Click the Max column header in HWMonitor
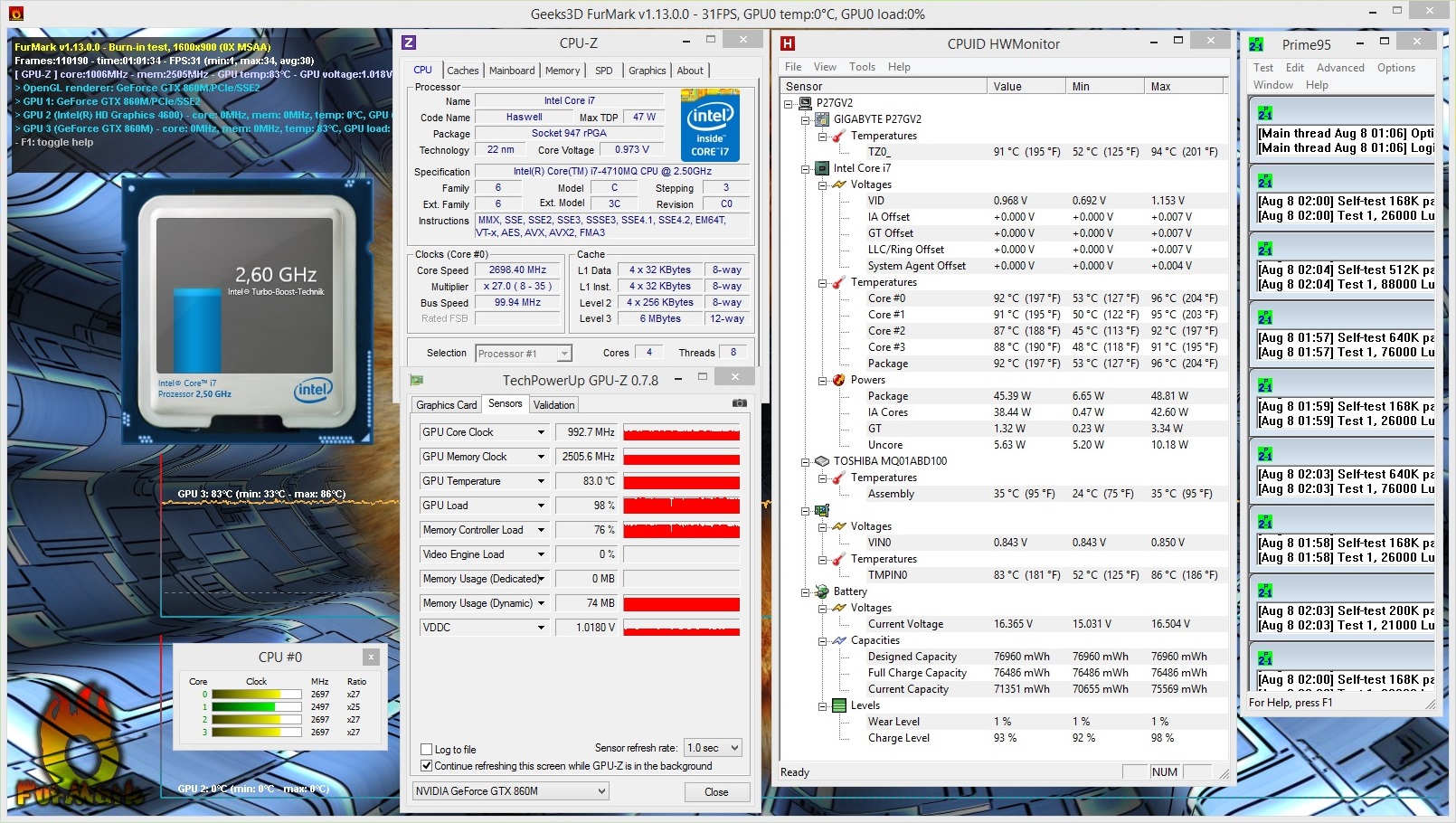This screenshot has width=1456, height=823. [x=1183, y=87]
